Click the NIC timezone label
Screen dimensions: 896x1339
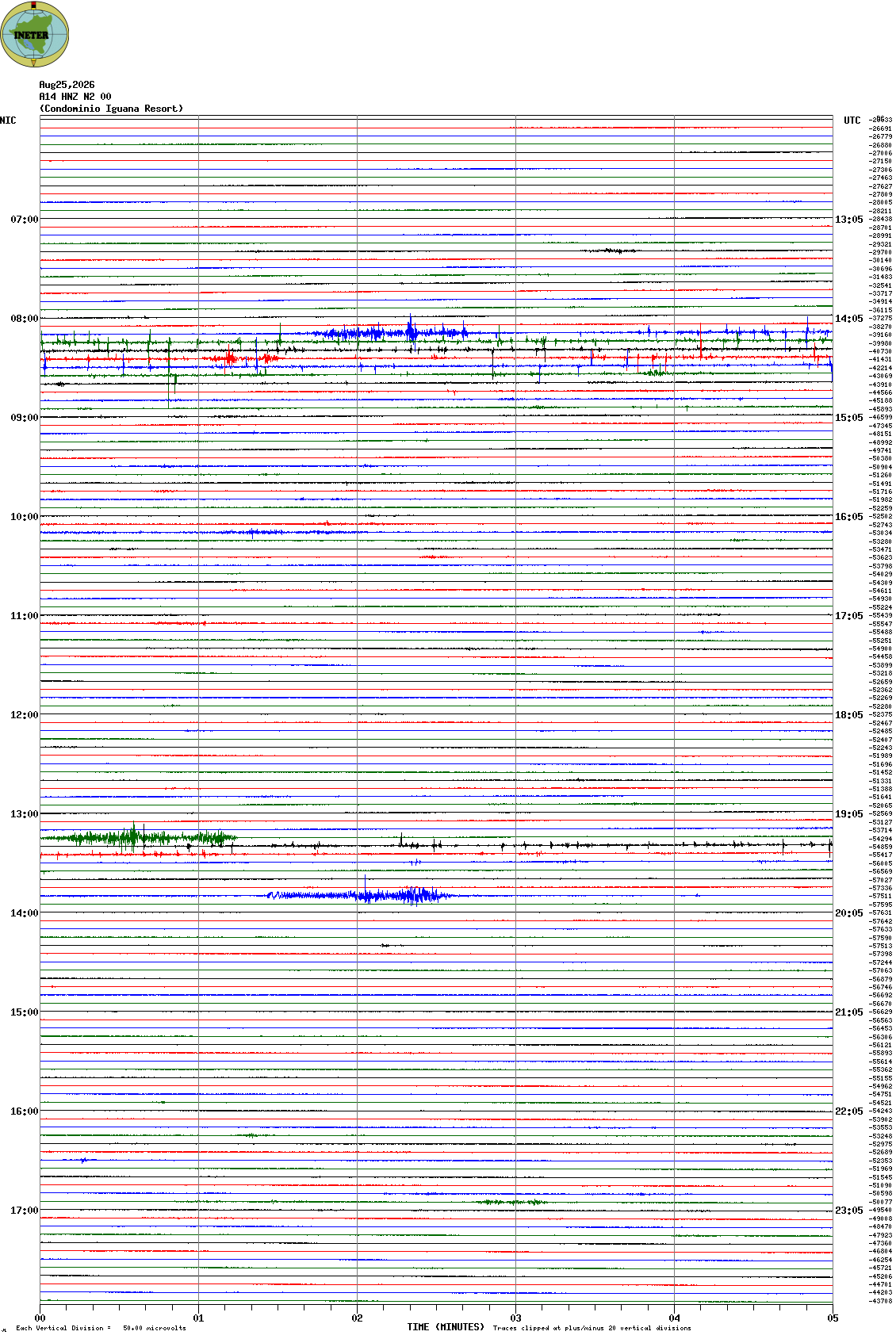click(8, 121)
